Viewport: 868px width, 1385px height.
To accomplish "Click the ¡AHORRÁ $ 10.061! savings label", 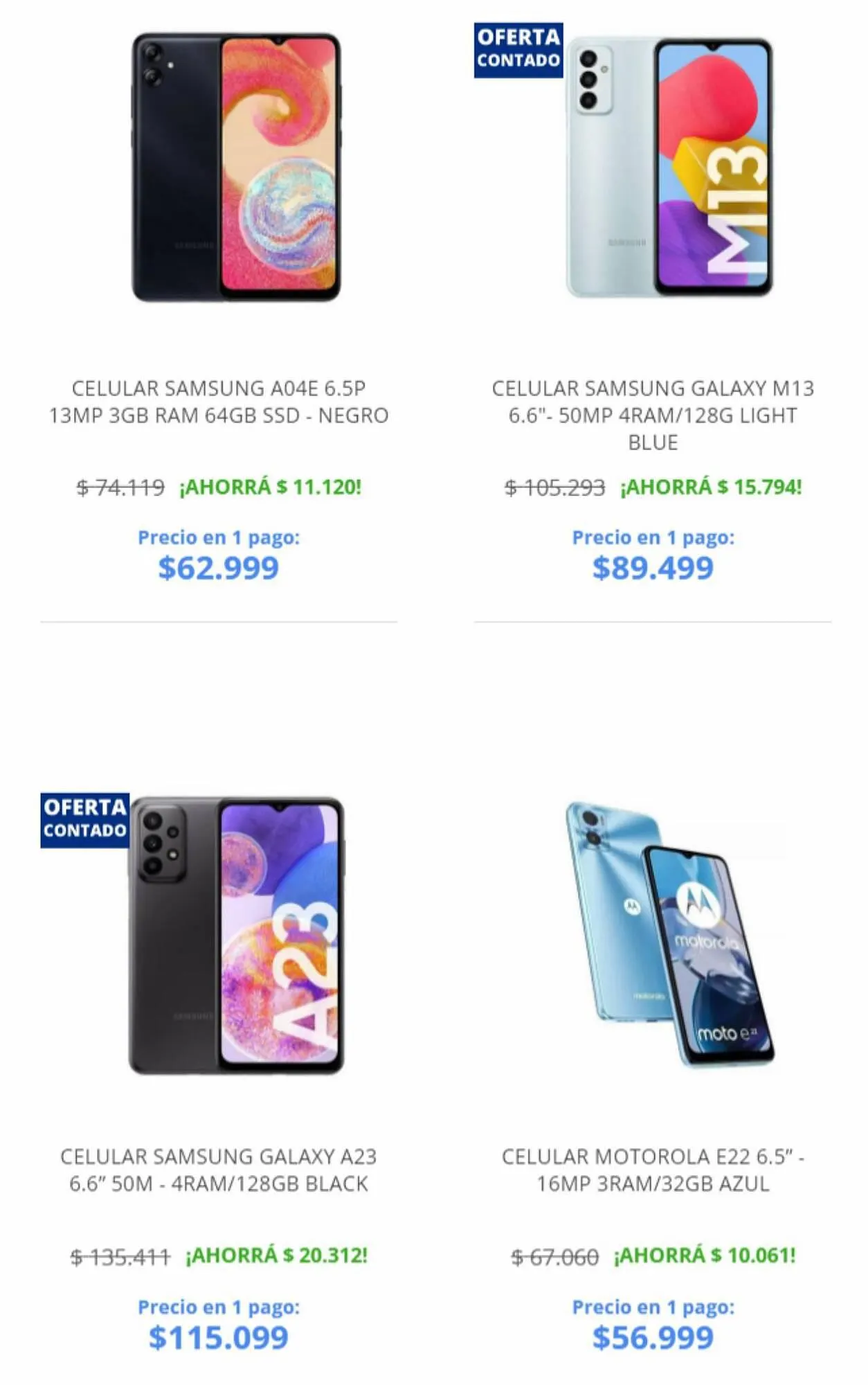I will click(x=705, y=1255).
